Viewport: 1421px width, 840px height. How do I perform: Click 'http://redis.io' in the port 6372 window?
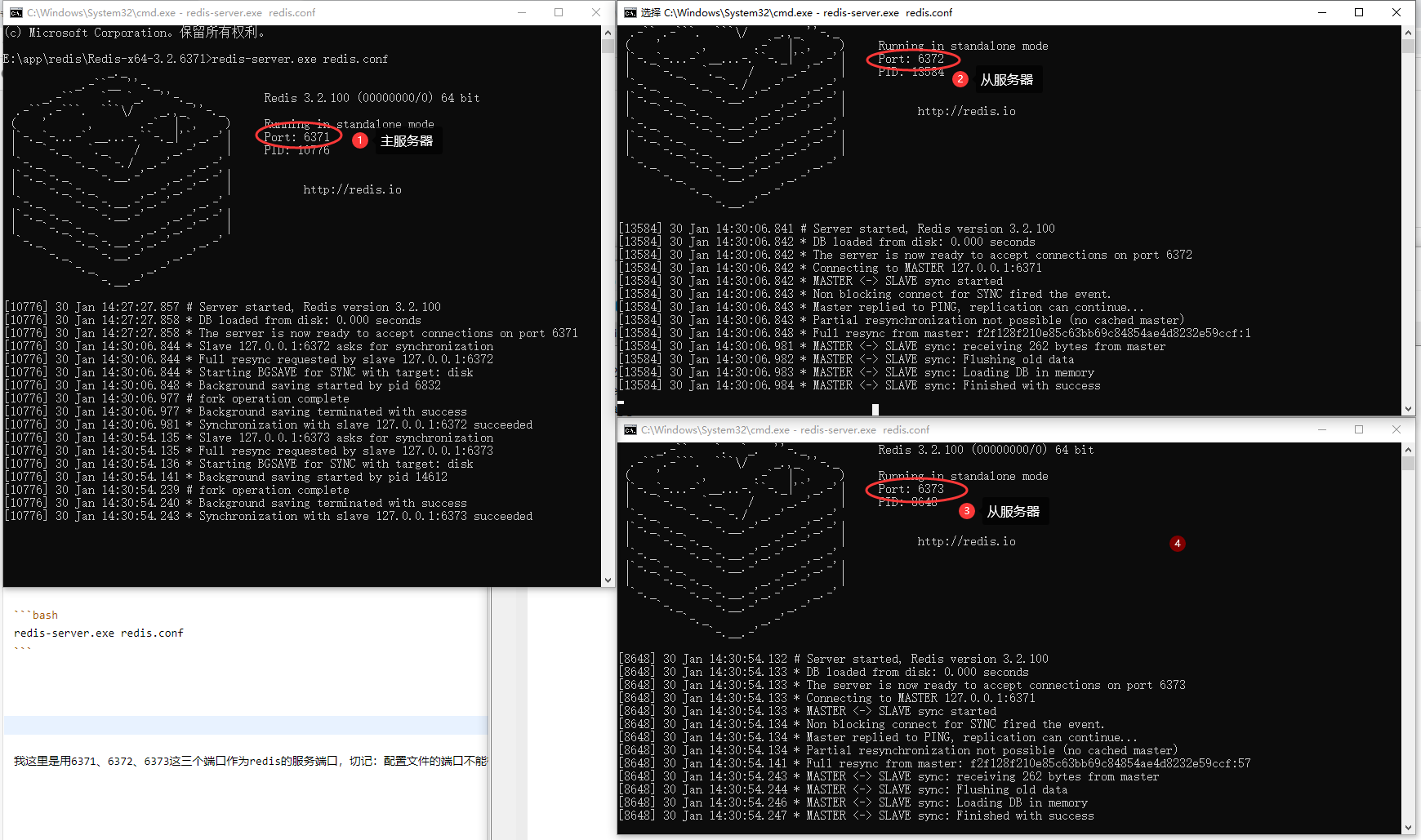coord(966,111)
